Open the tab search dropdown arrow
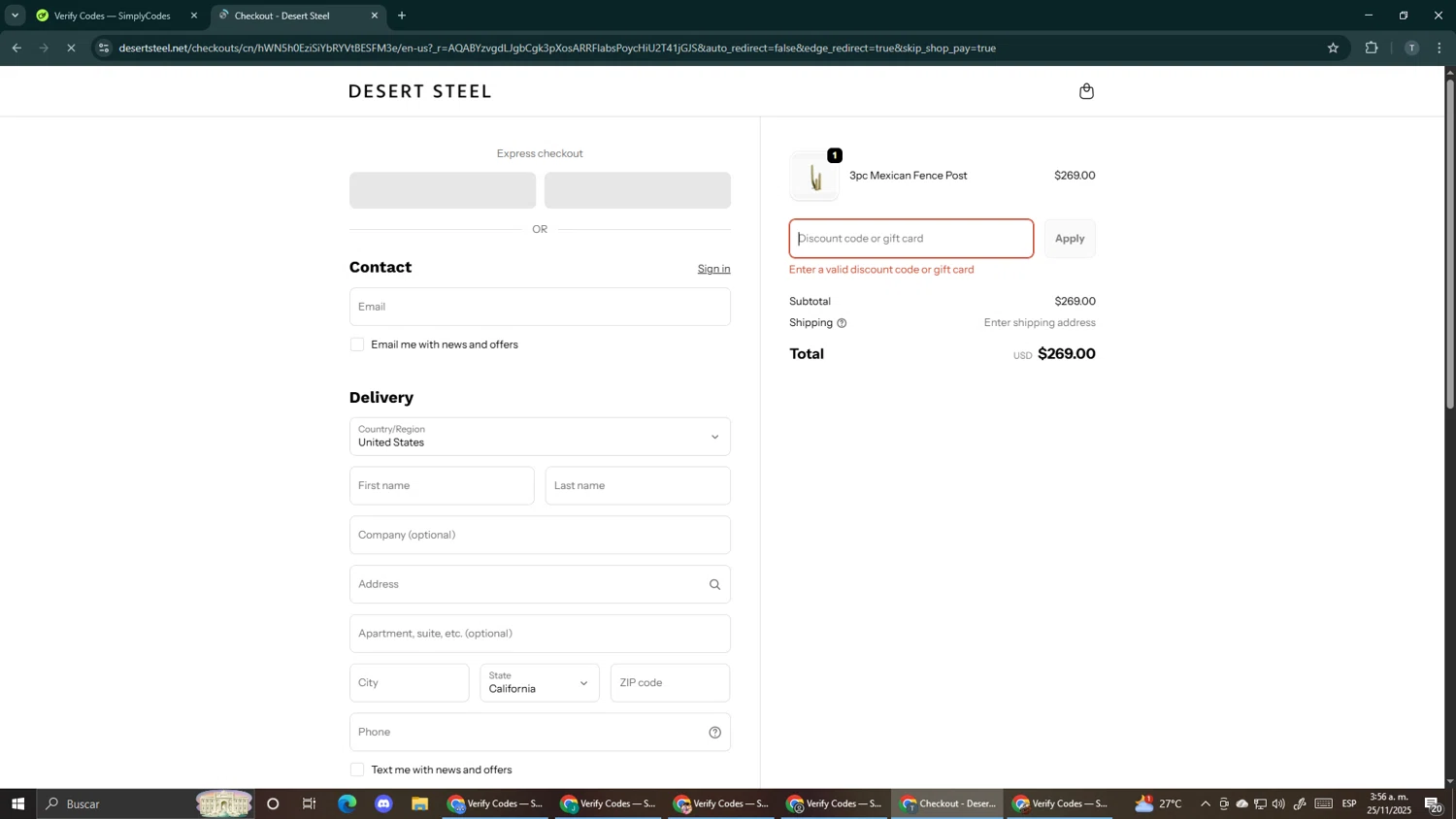This screenshot has height=819, width=1456. [15, 16]
